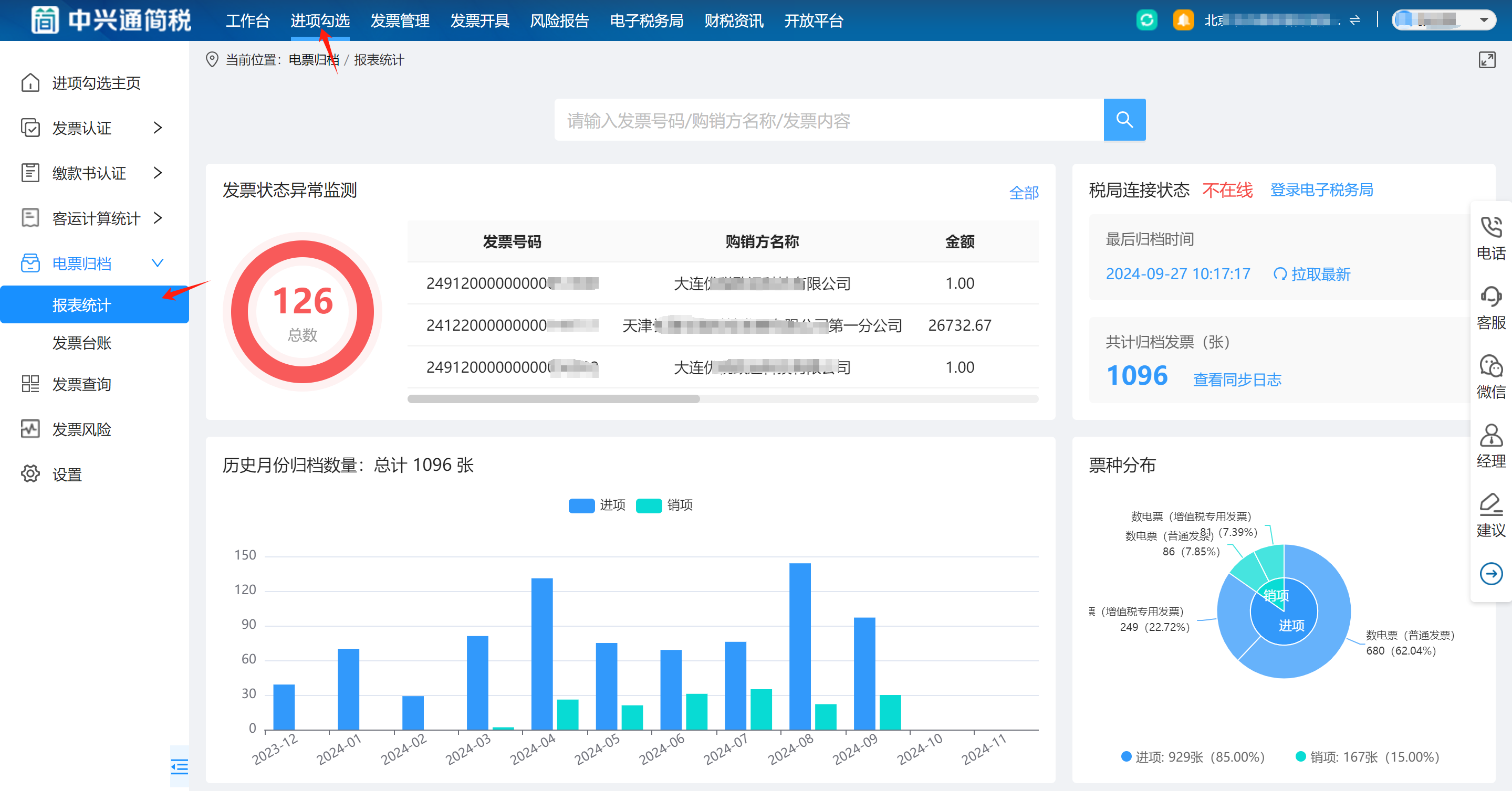Click the green refresh icon in header

click(1146, 20)
